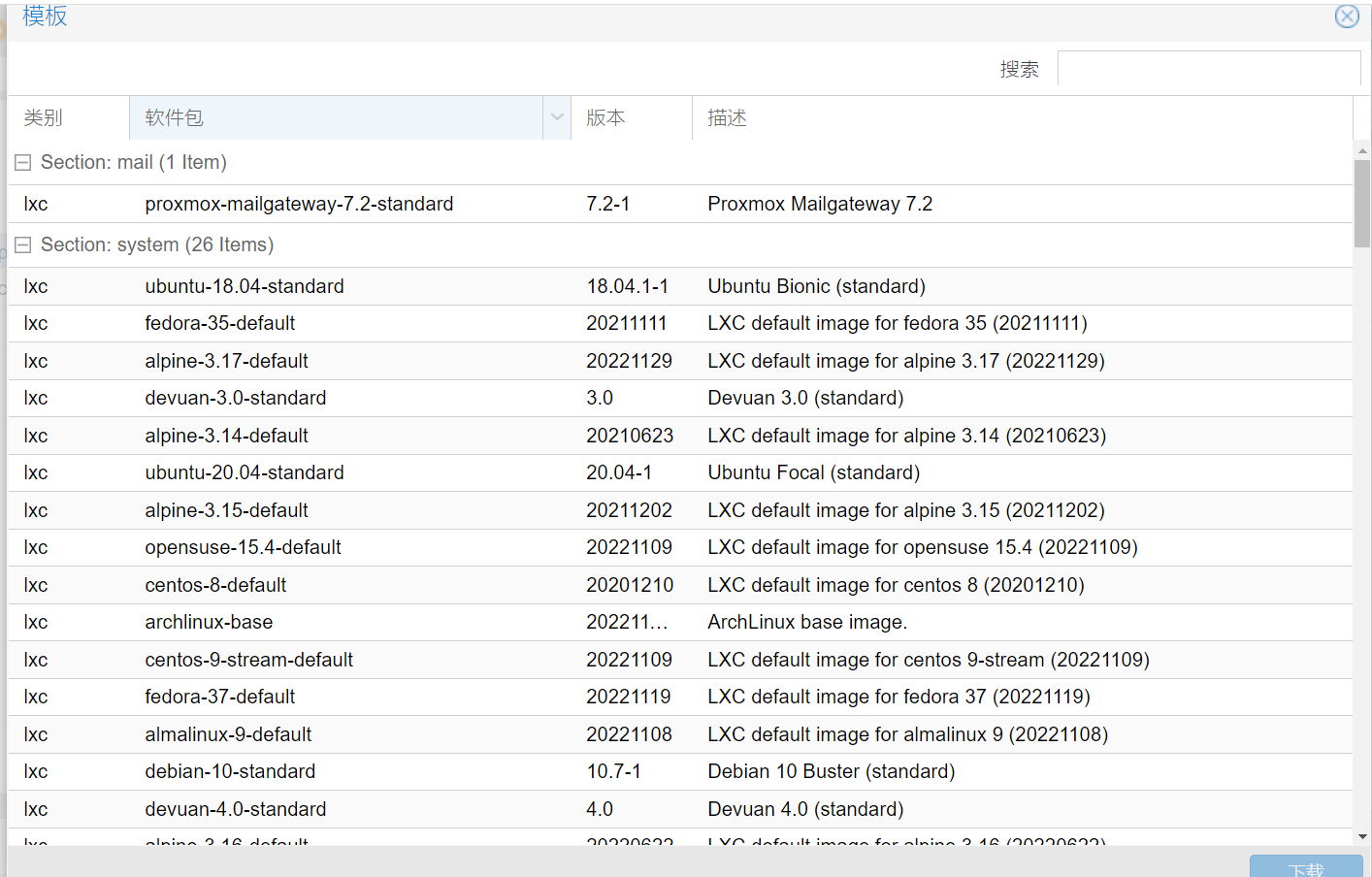The width and height of the screenshot is (1372, 877).
Task: Select the ubuntu-18.04-standard template
Action: [245, 286]
